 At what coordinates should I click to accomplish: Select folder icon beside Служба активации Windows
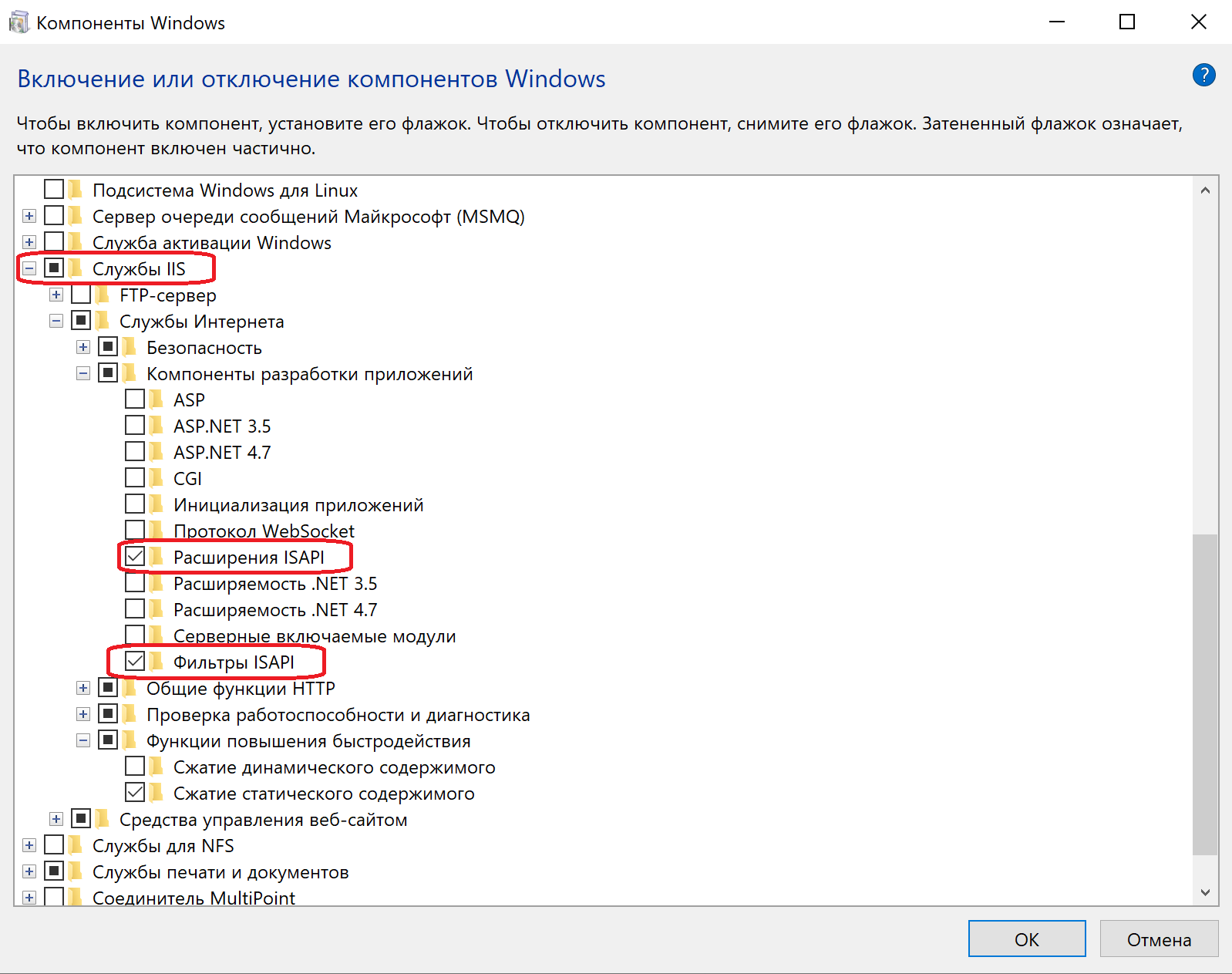[x=75, y=243]
